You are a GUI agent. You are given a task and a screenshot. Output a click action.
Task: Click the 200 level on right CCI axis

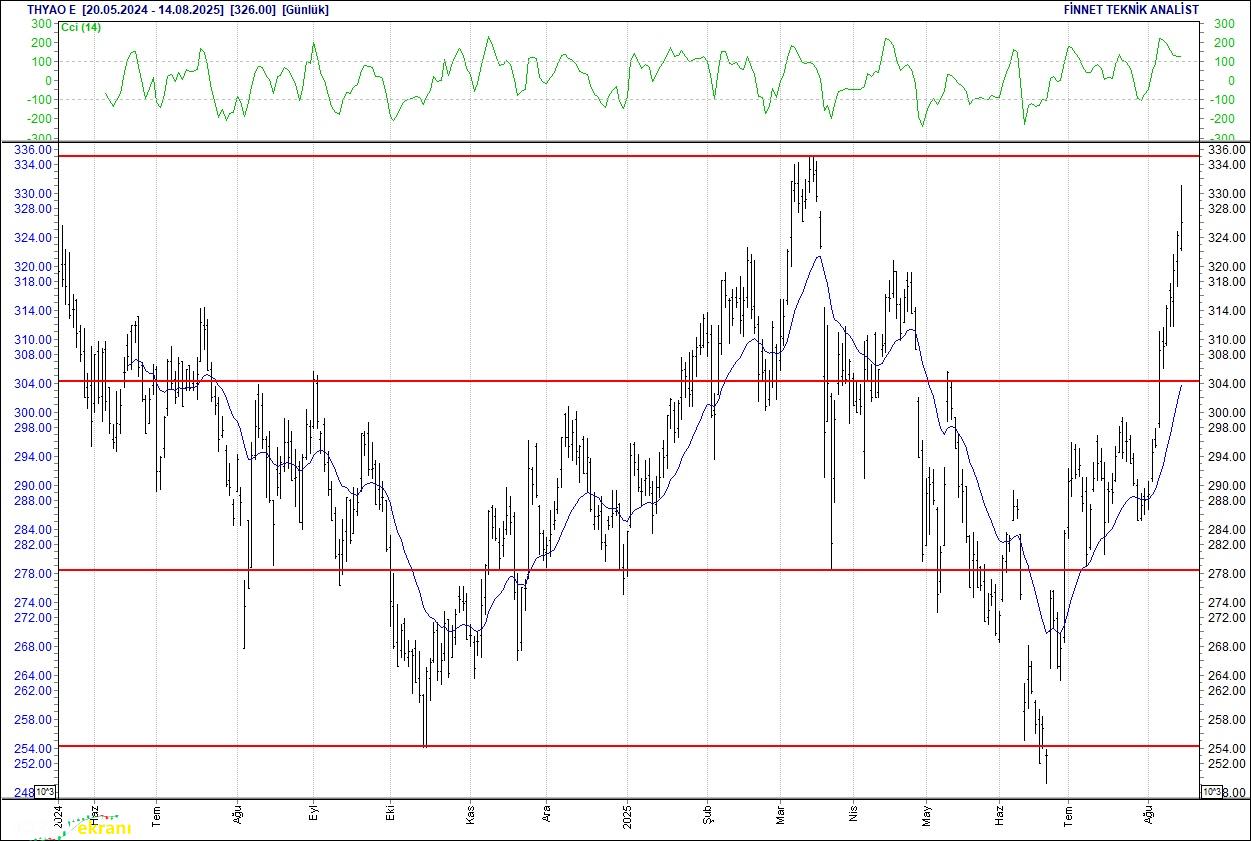[x=1222, y=42]
